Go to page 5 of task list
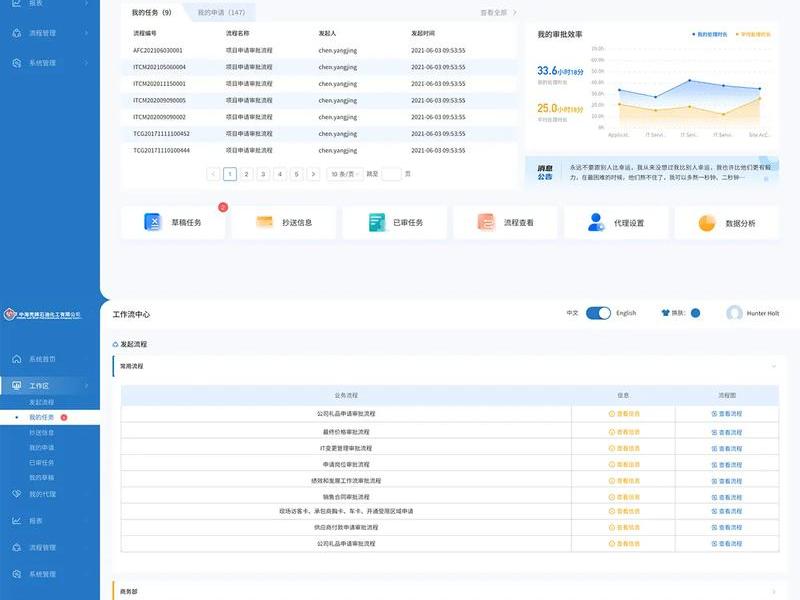 click(296, 174)
